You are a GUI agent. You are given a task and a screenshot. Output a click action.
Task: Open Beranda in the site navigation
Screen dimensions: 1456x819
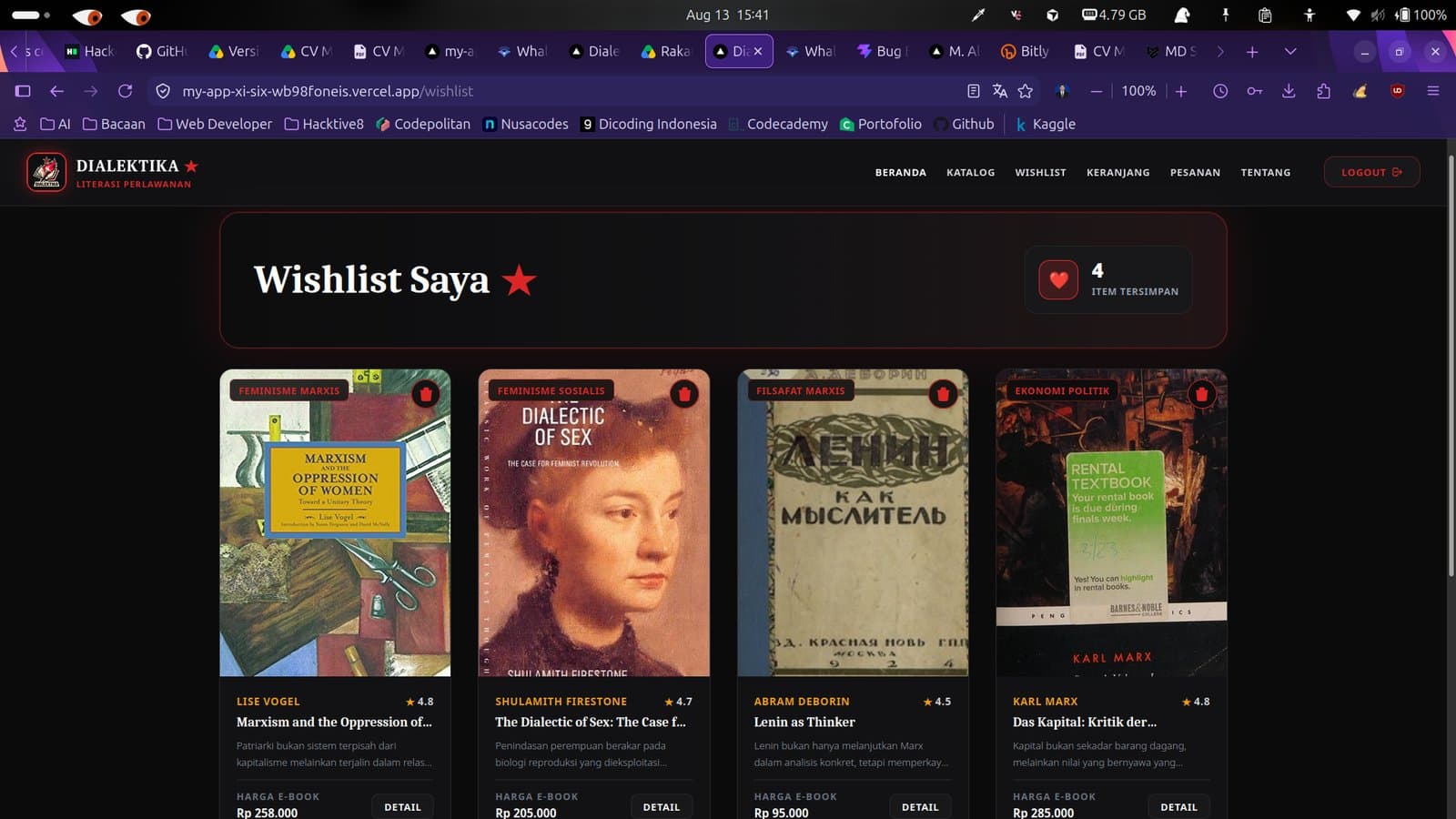(x=900, y=172)
